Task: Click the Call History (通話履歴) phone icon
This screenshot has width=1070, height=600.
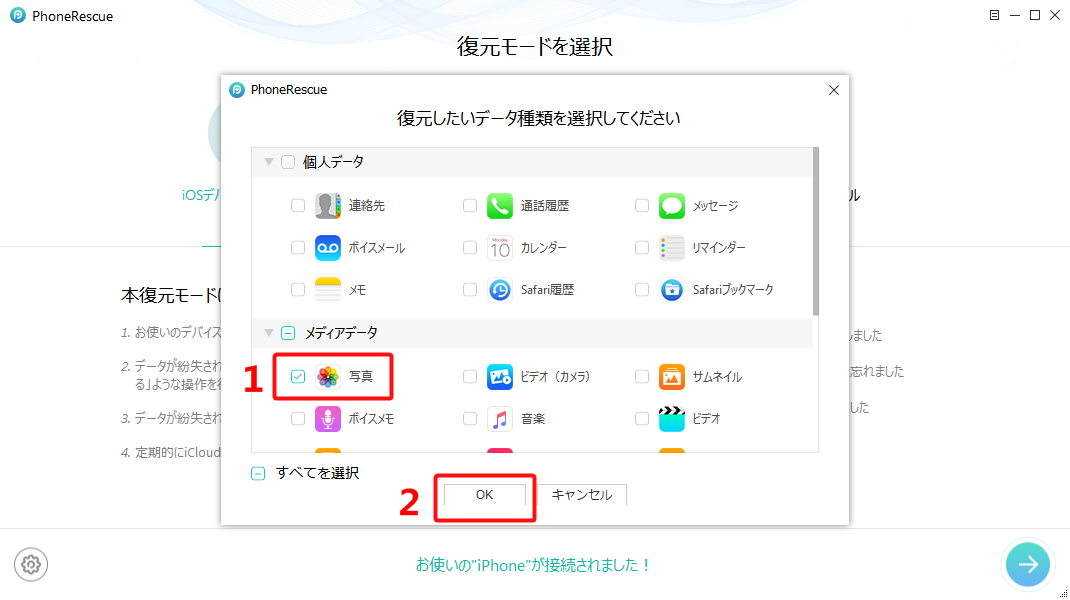Action: click(500, 205)
